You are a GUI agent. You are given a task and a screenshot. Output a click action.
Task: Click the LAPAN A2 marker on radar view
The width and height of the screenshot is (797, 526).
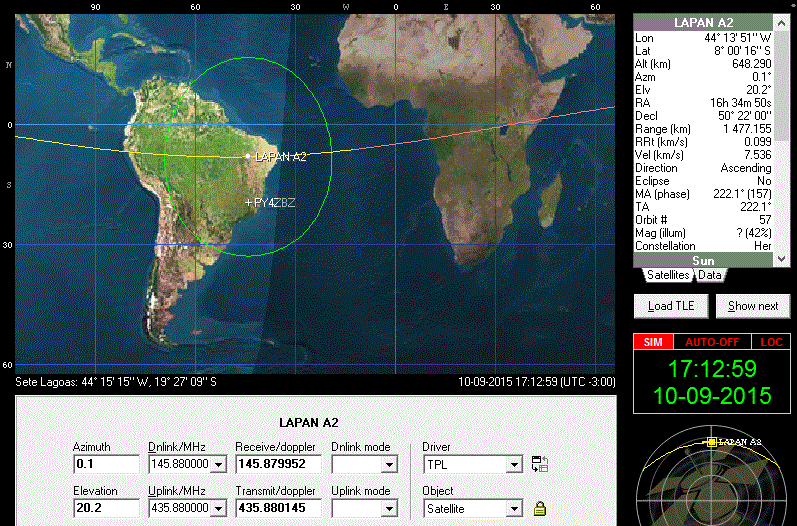tap(712, 442)
